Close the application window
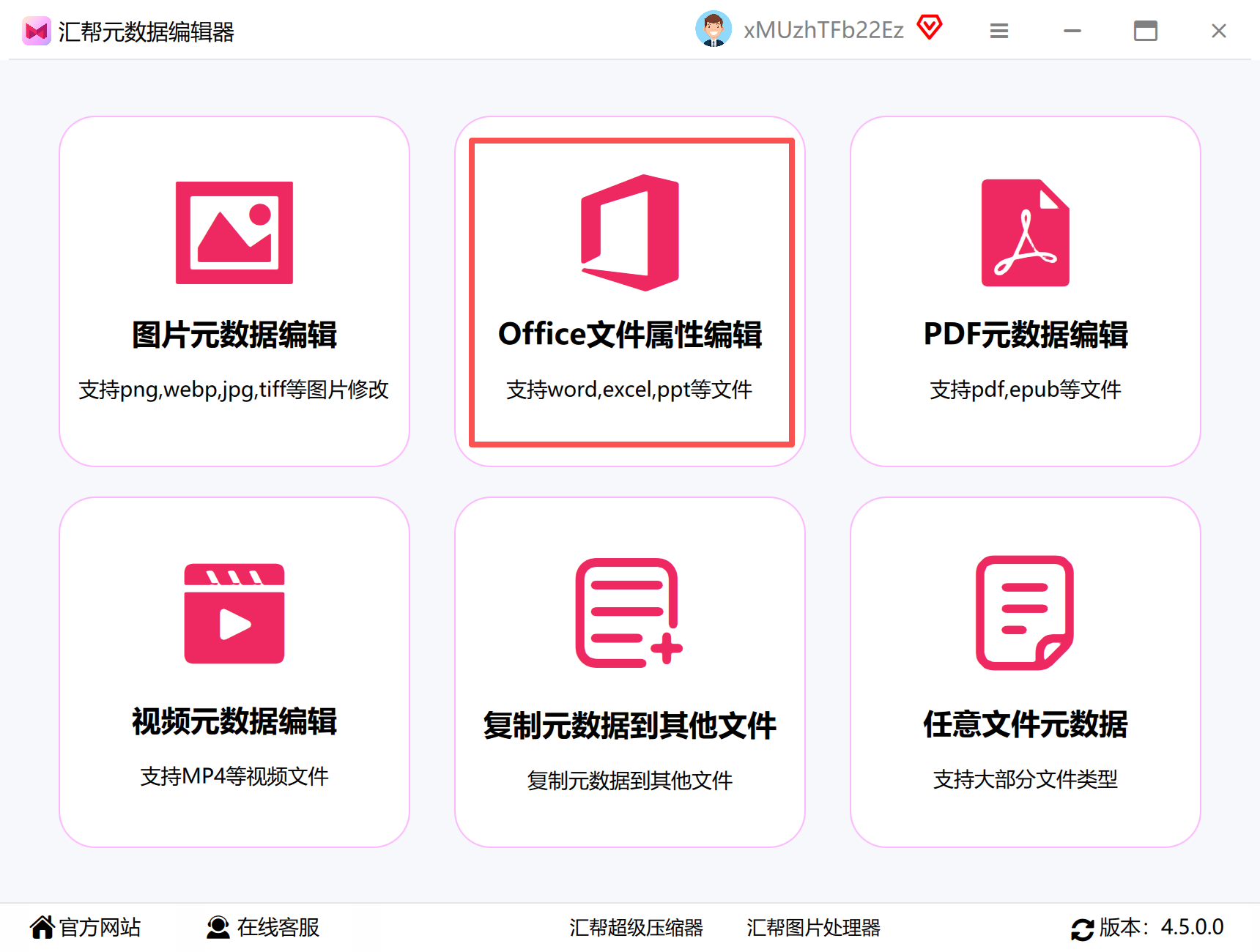 pos(1219,31)
